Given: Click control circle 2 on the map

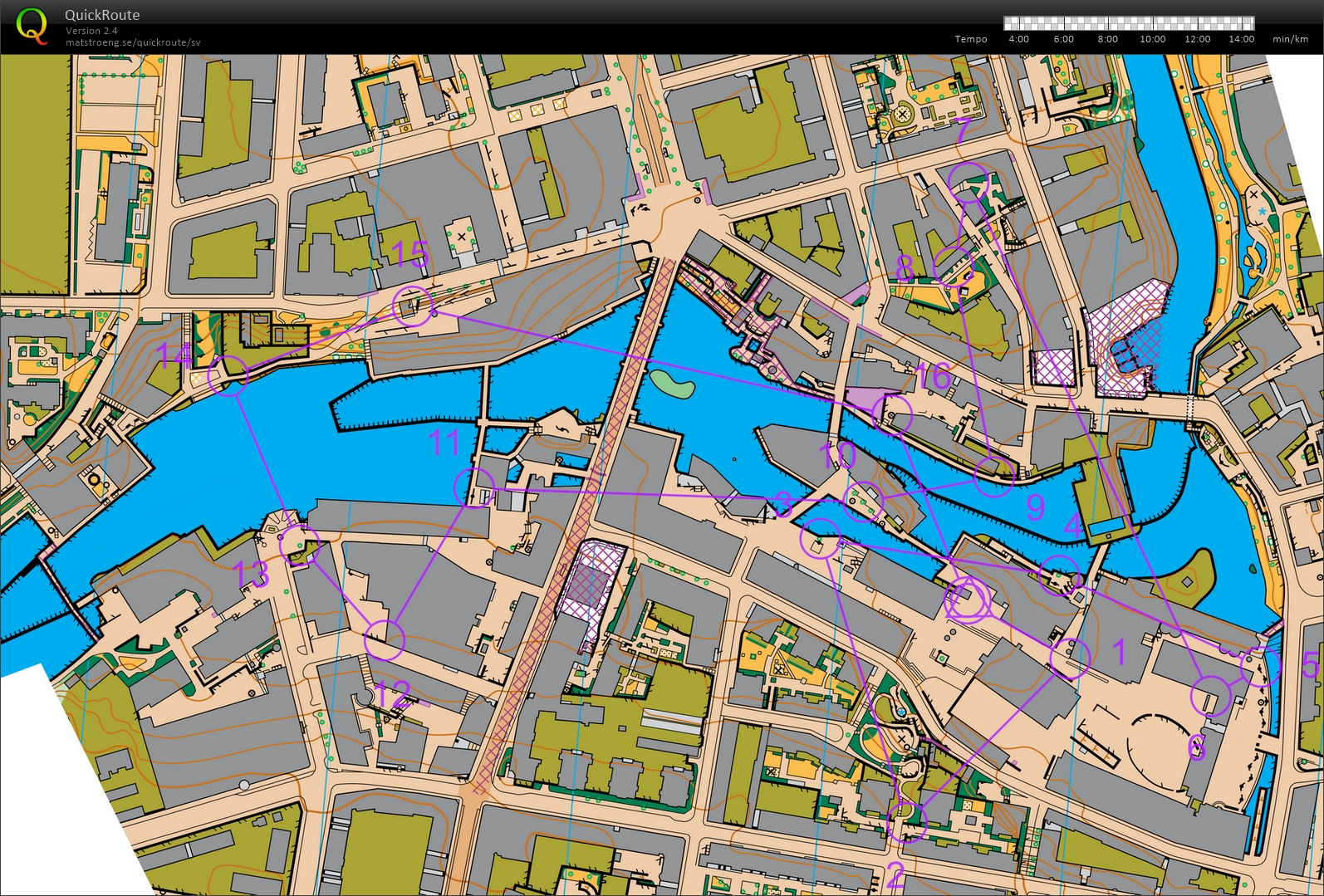Looking at the screenshot, I should pyautogui.click(x=906, y=822).
